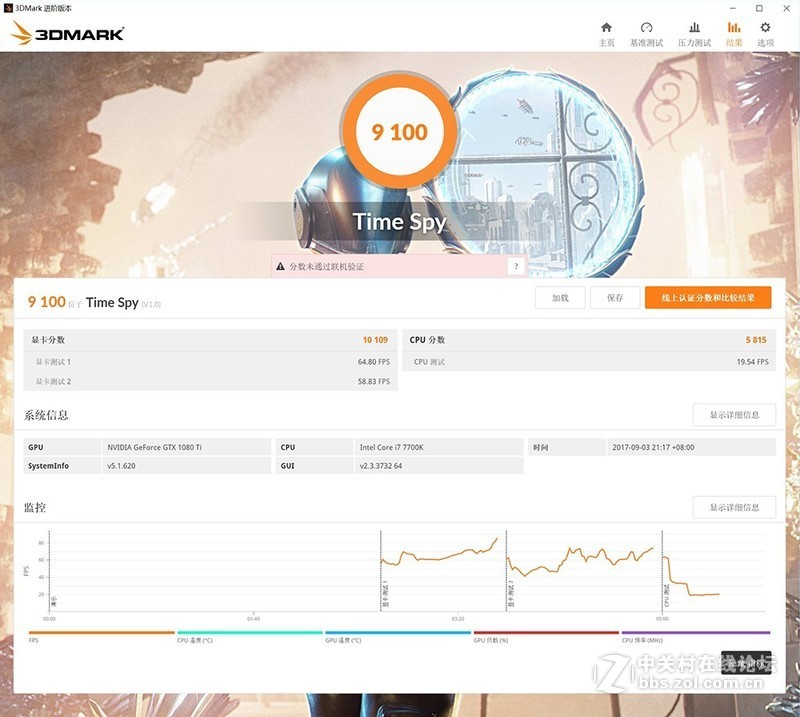Show details for 监控 monitoring section
Image resolution: width=800 pixels, height=717 pixels.
coord(734,507)
